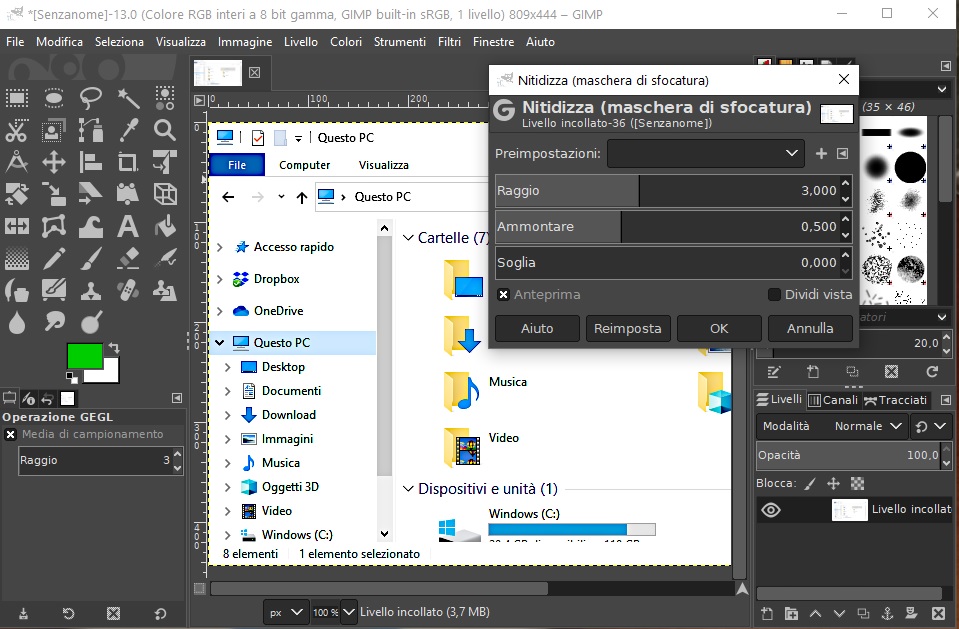Select the Clone stamp tool
The image size is (959, 629).
pos(91,291)
